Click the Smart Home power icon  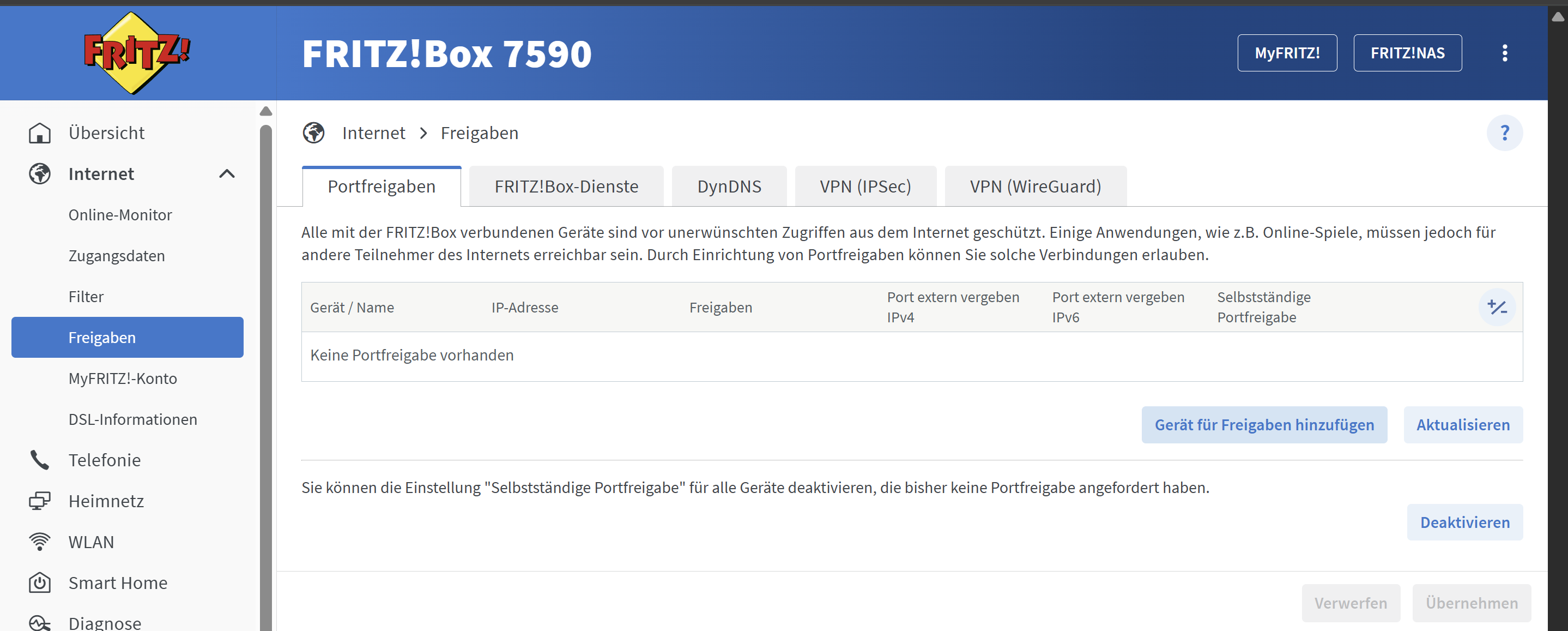(40, 582)
